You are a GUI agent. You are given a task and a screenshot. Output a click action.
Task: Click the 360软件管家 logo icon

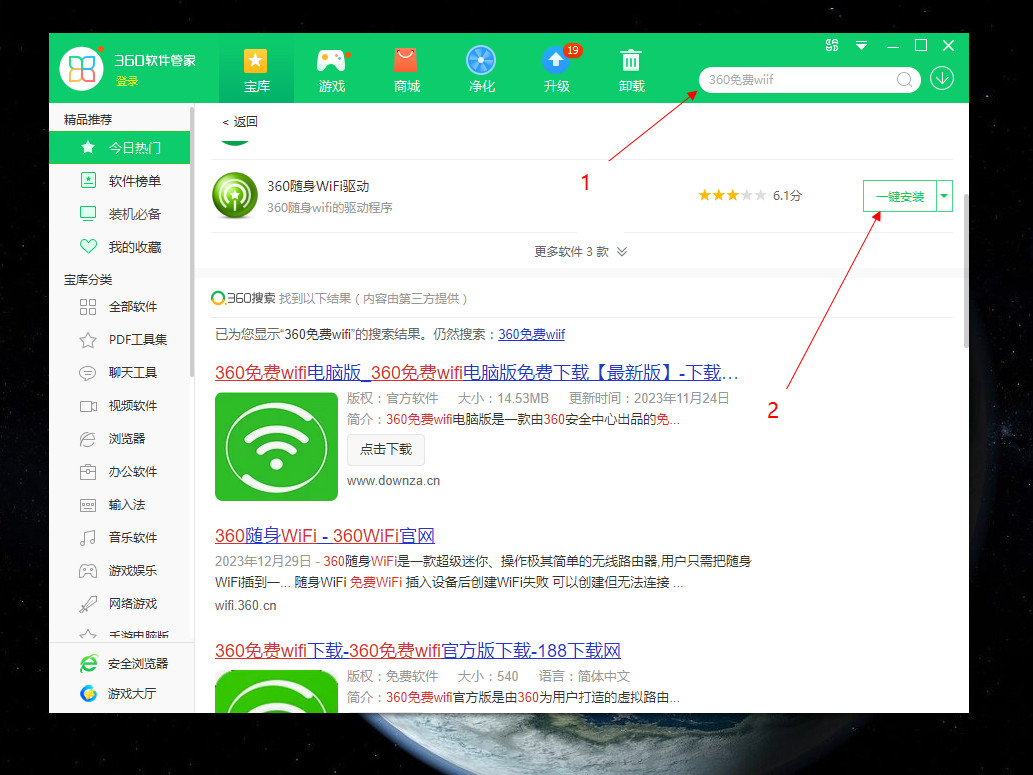81,69
